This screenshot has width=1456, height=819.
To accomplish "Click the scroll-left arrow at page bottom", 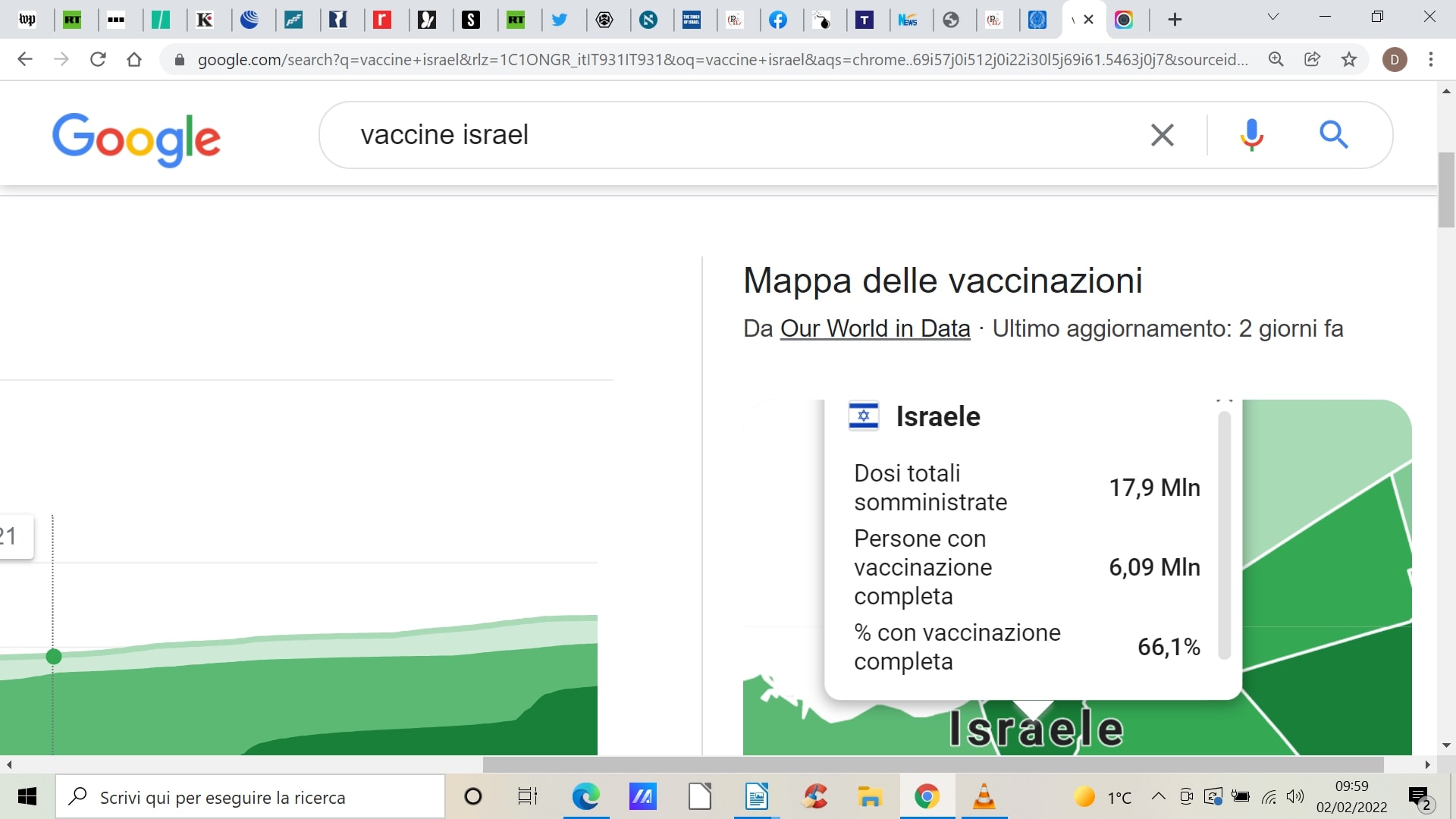I will (x=8, y=764).
